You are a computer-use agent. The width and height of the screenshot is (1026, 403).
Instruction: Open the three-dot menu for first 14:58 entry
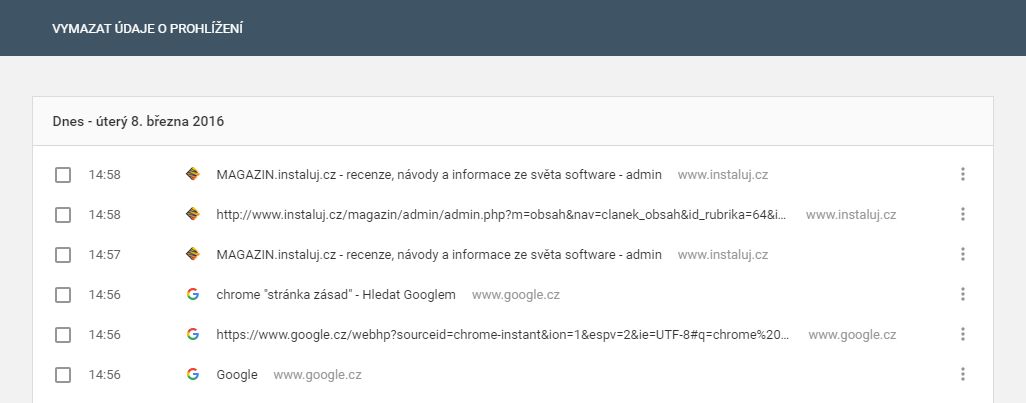[962, 174]
